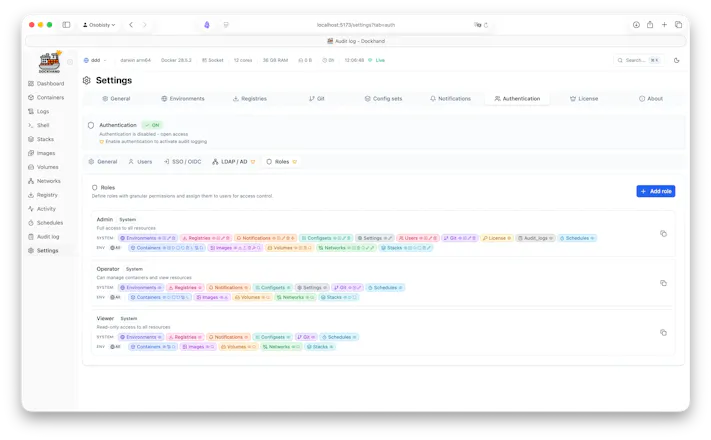
Task: Click the Safari address bar
Action: (x=356, y=25)
